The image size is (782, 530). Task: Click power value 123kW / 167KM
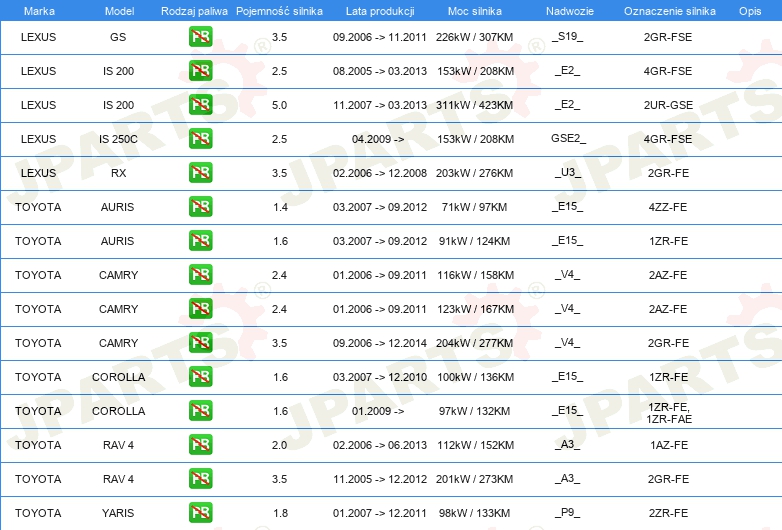click(475, 309)
